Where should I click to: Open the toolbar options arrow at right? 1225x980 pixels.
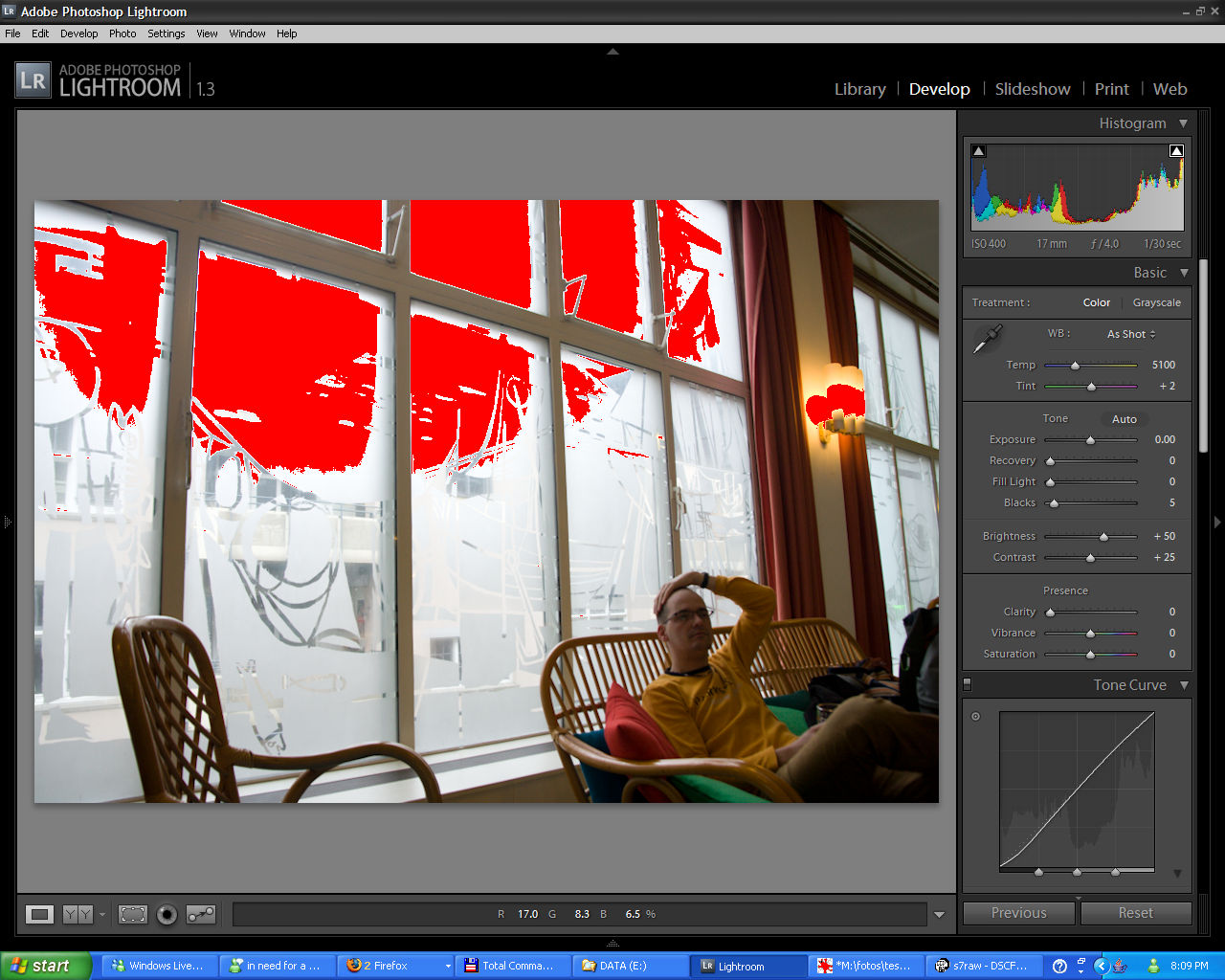(x=939, y=914)
